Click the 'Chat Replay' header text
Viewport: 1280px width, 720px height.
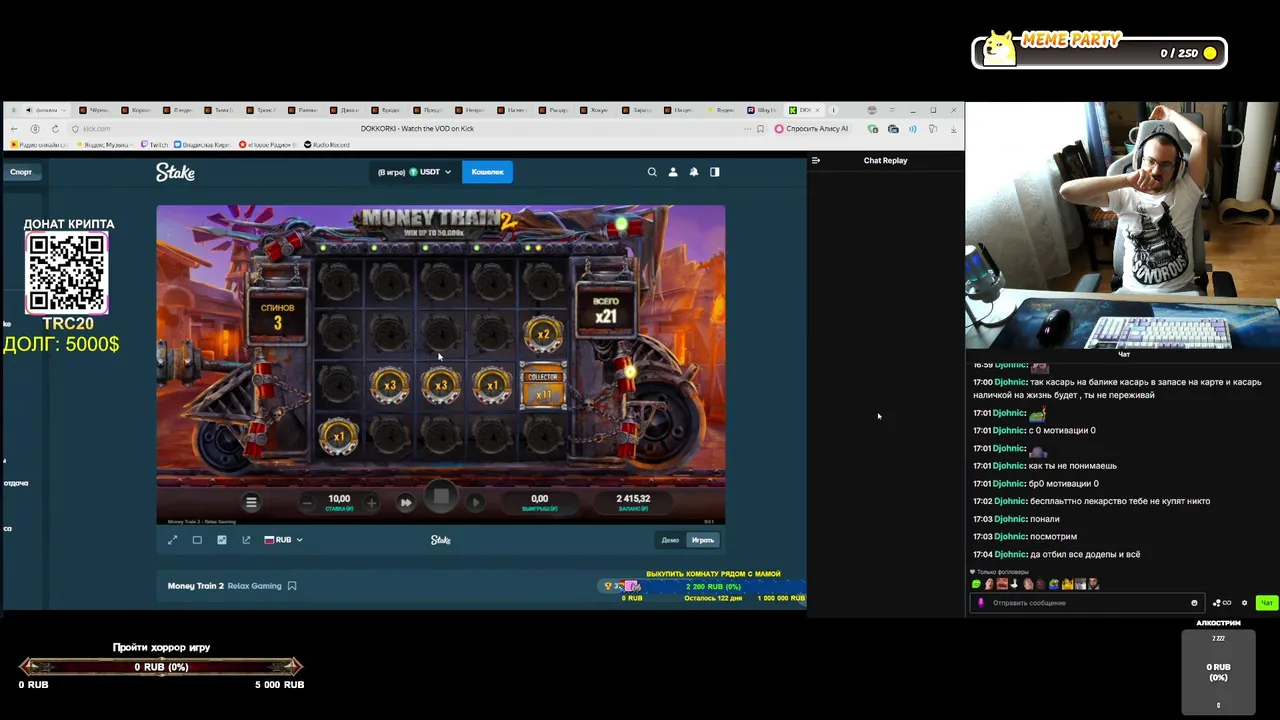[886, 160]
